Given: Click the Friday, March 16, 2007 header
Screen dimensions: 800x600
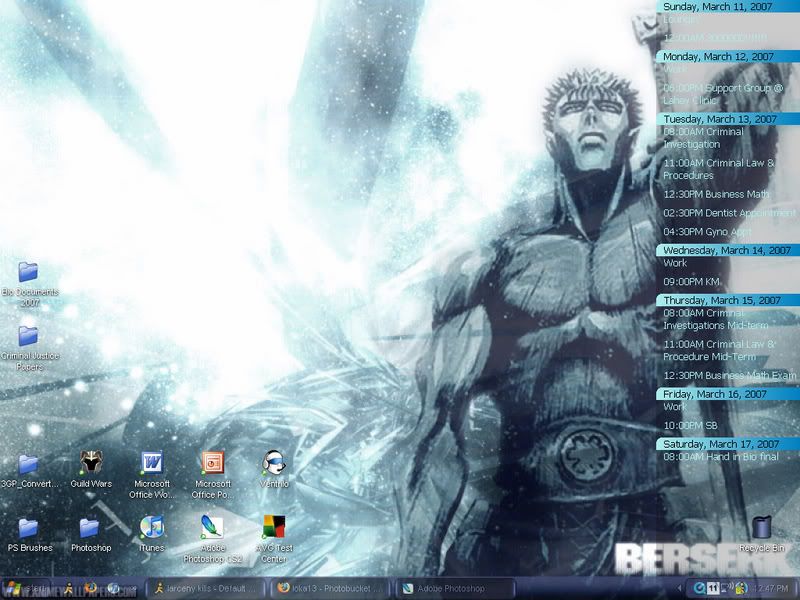Looking at the screenshot, I should tap(728, 394).
